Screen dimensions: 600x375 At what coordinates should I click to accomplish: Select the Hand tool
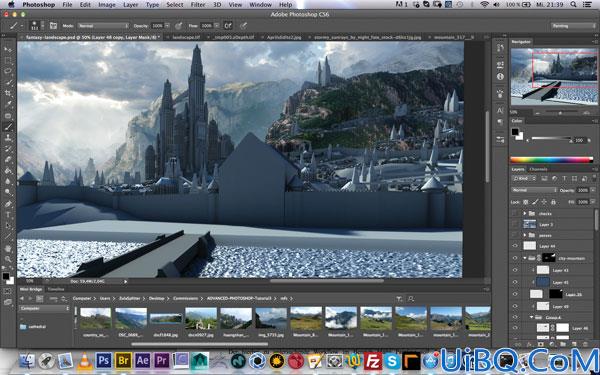(x=8, y=248)
